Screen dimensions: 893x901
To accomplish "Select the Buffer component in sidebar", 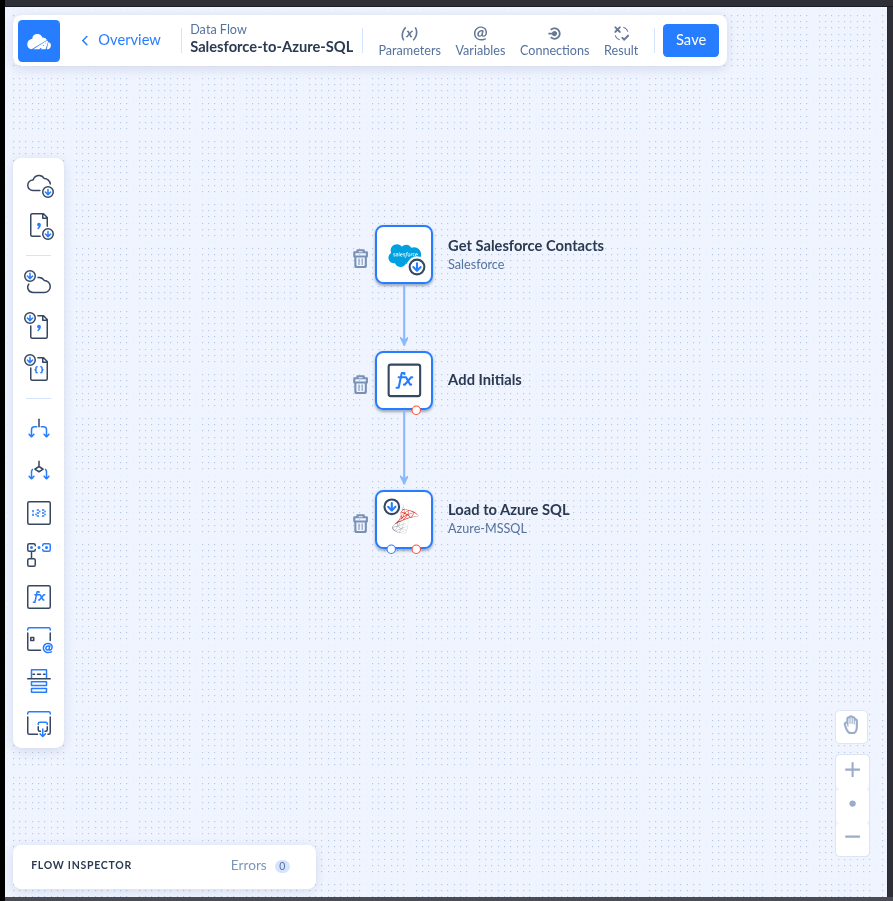I will point(39,513).
